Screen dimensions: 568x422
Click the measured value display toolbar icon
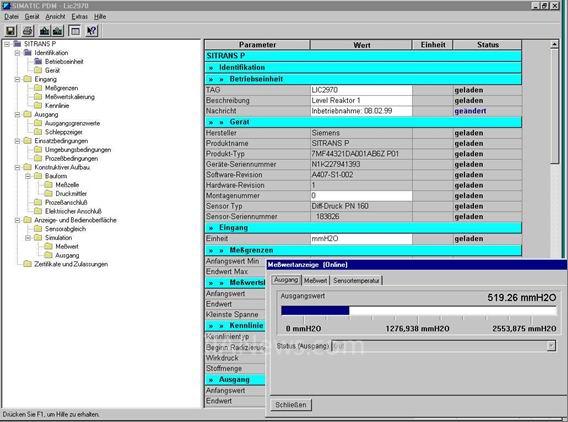(x=75, y=31)
